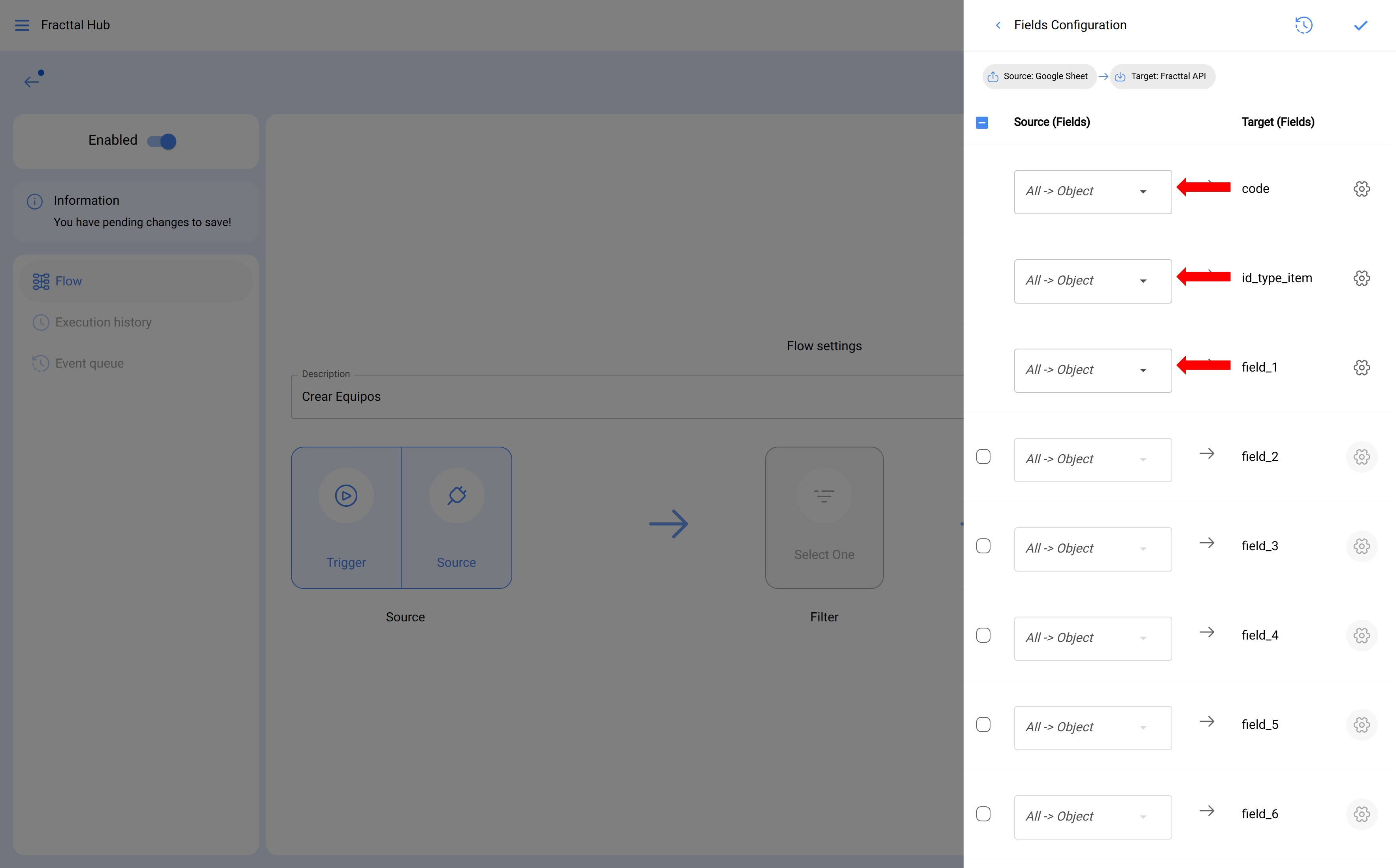Click the back arrow above Enabled toggle

coord(32,80)
